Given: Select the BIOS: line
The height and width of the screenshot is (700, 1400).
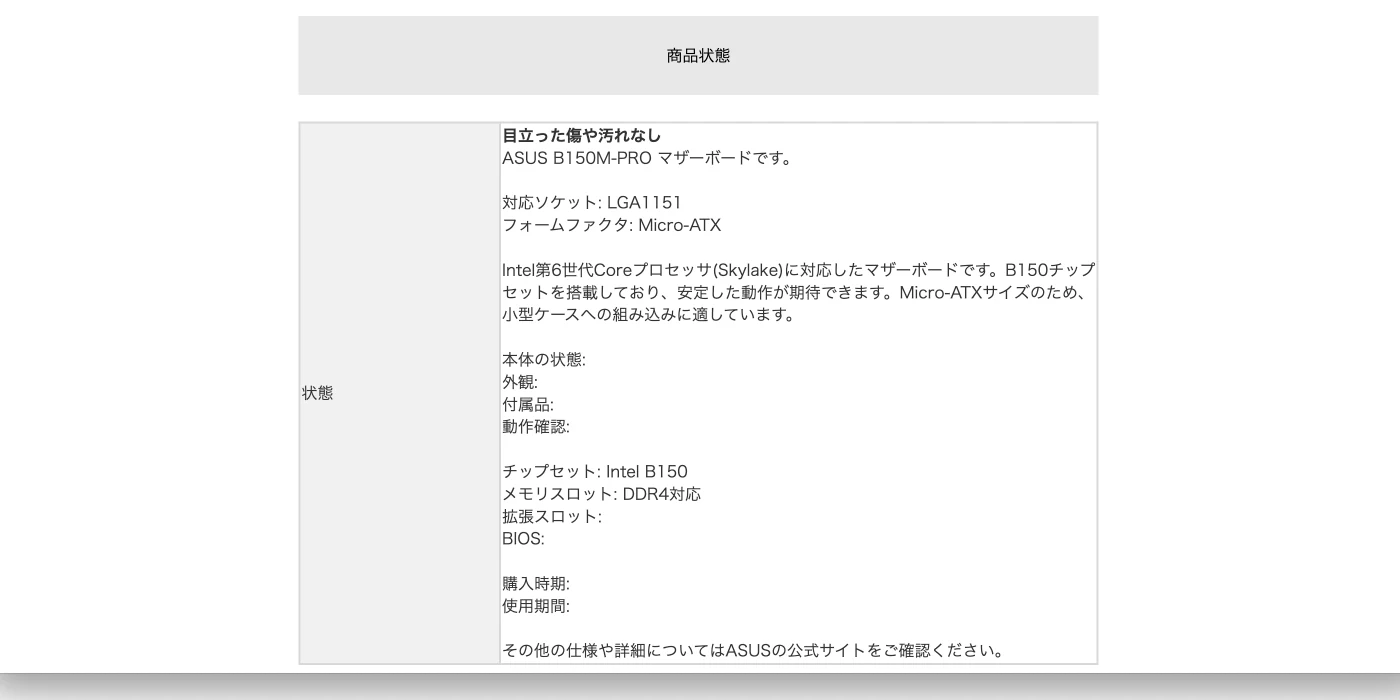Looking at the screenshot, I should point(523,539).
